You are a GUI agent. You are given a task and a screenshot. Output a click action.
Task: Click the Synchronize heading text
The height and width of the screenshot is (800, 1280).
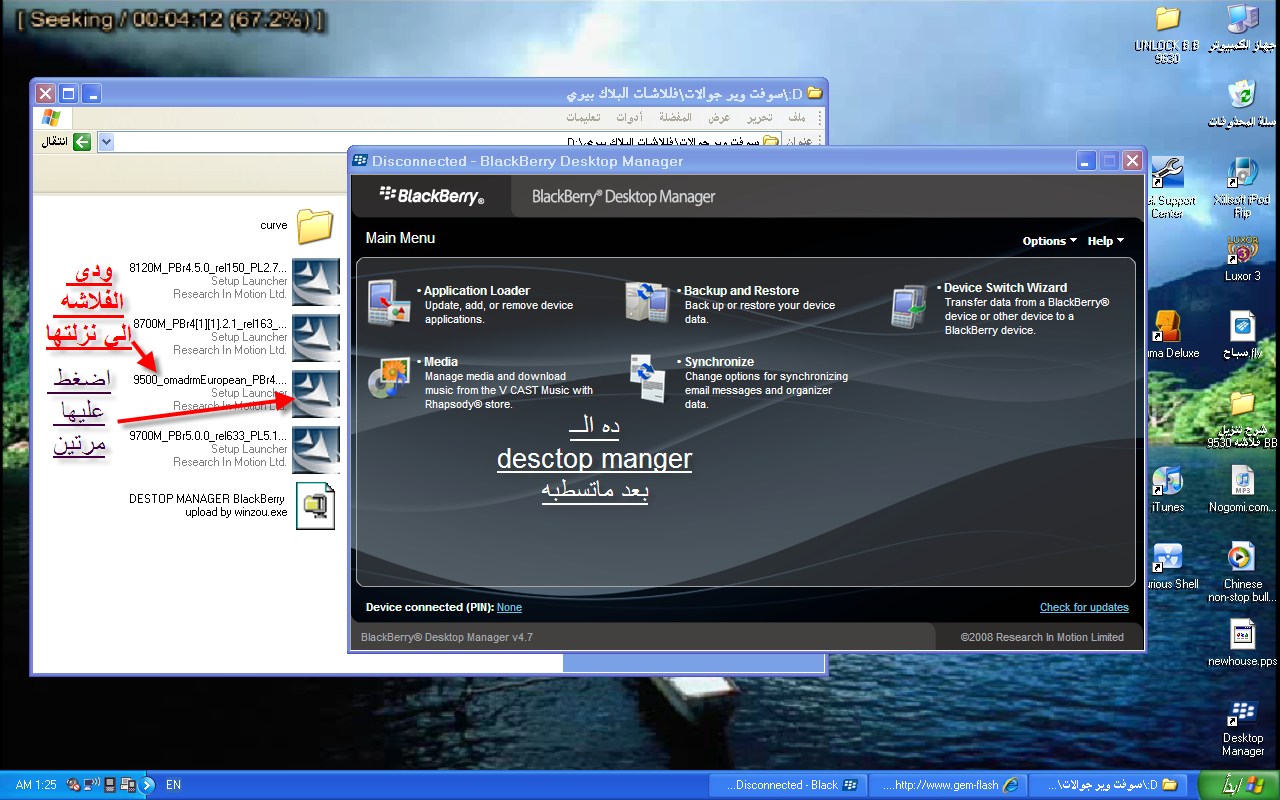pyautogui.click(x=719, y=362)
